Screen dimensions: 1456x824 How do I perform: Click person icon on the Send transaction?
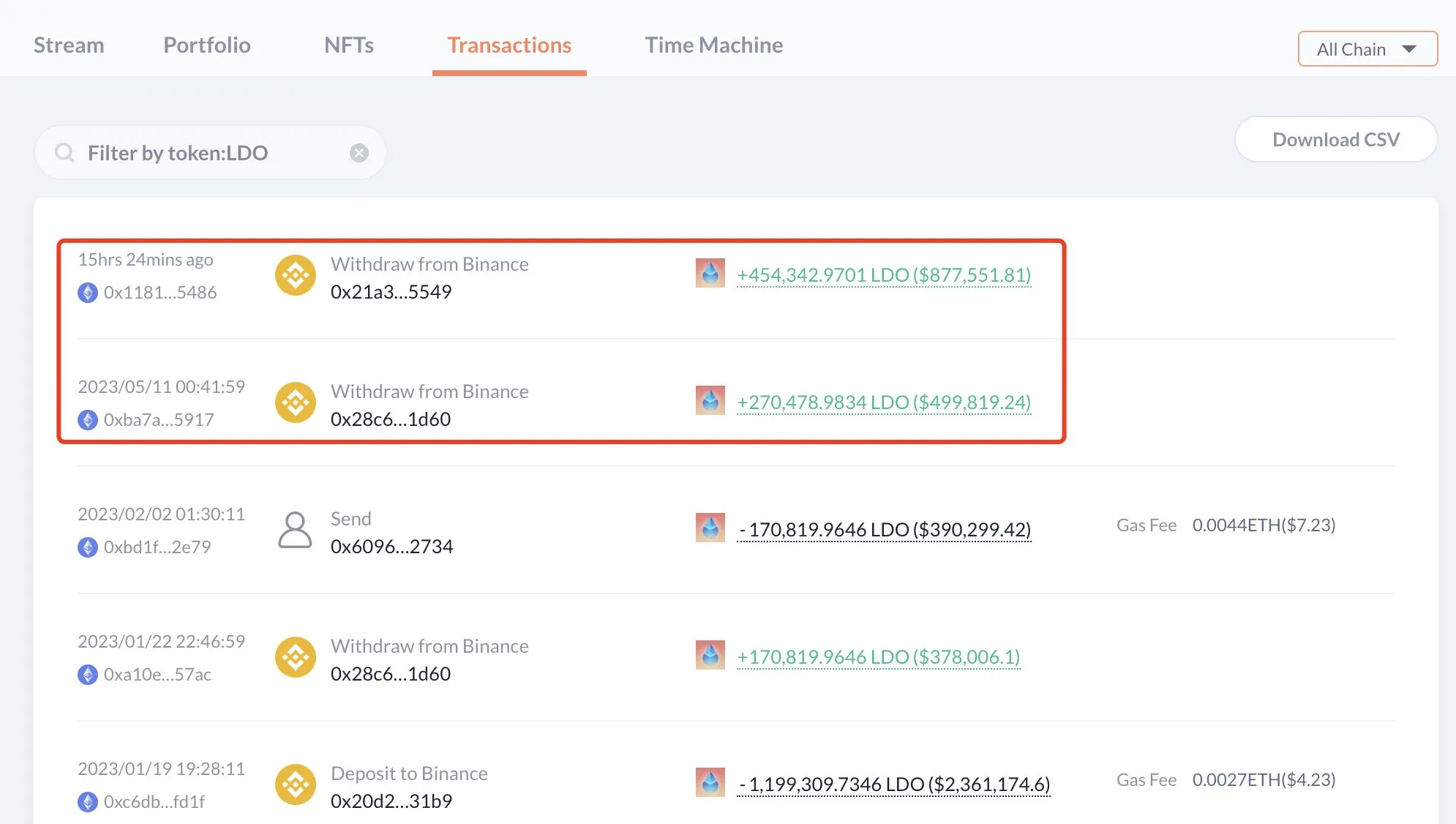coord(295,531)
